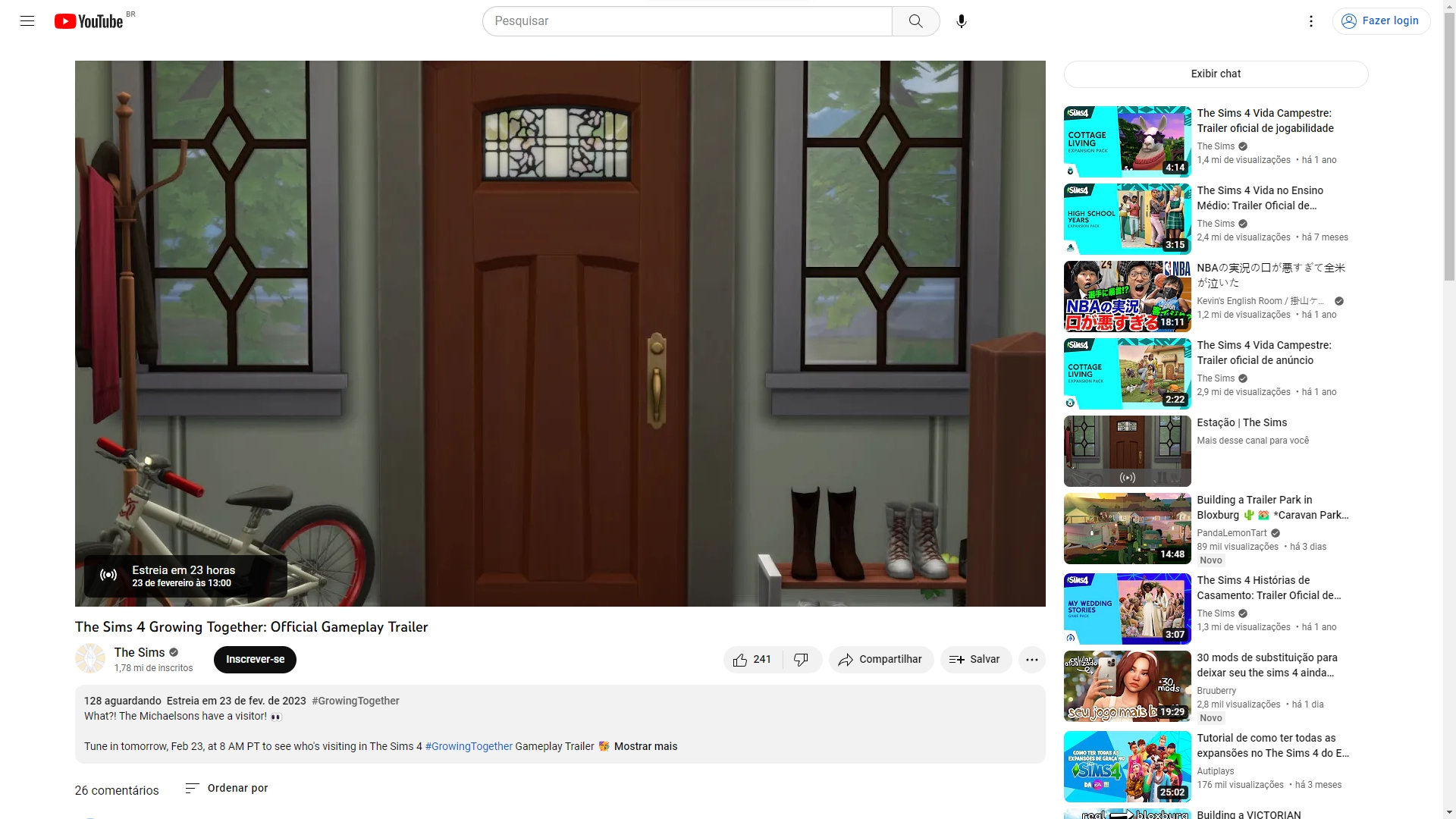The height and width of the screenshot is (819, 1456).
Task: Open The Sims channel avatar
Action: click(x=90, y=659)
